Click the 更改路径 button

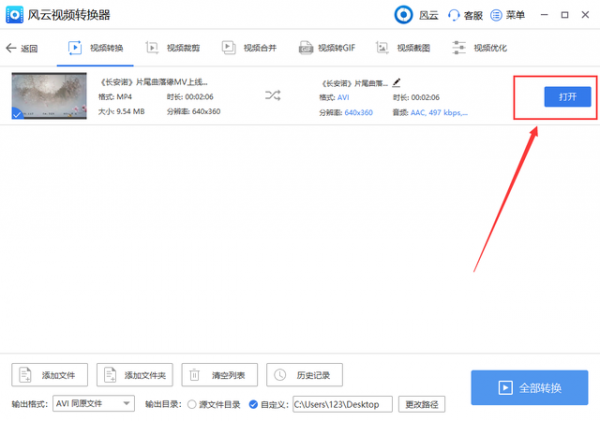(x=422, y=405)
